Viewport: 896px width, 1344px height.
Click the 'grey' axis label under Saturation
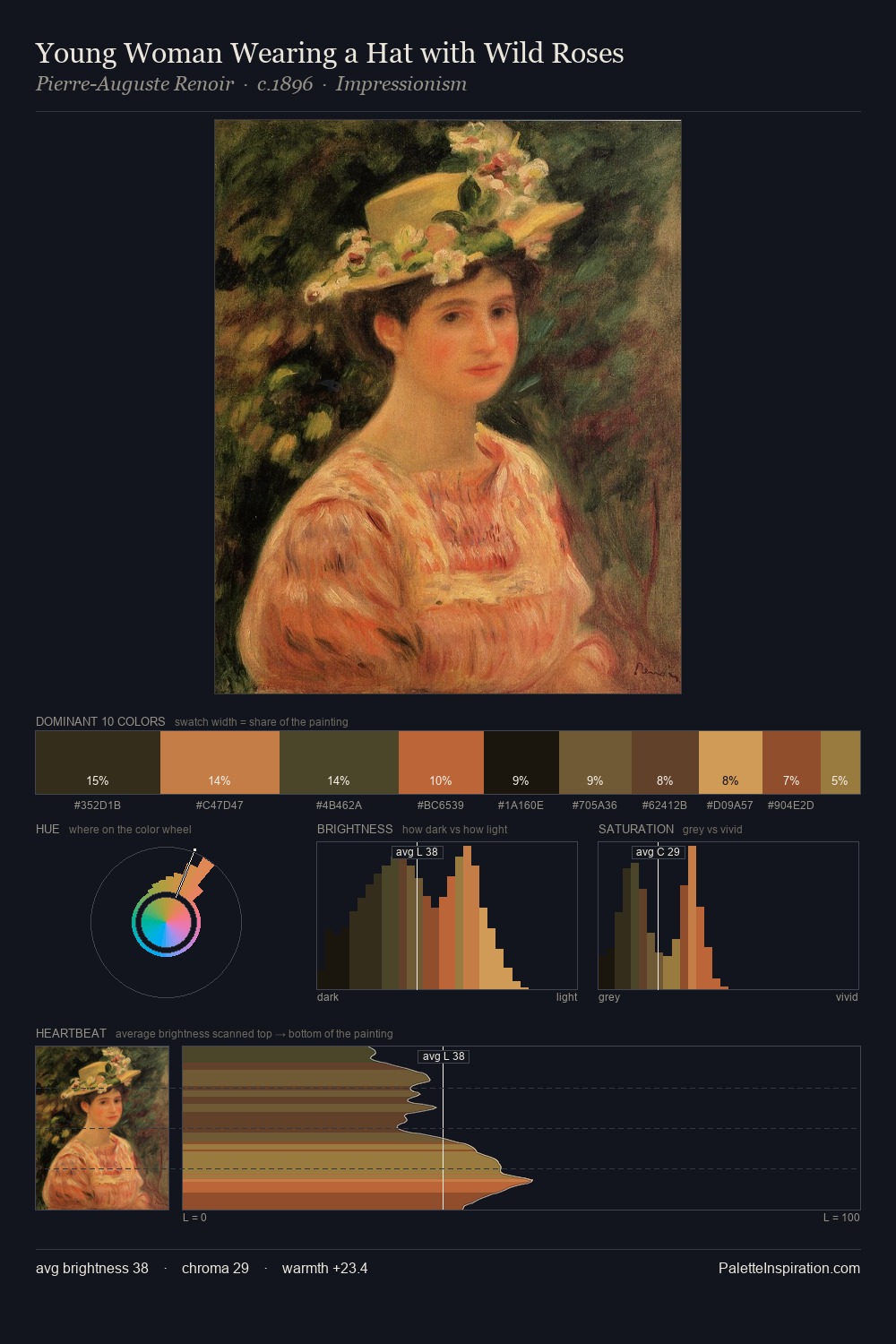pyautogui.click(x=609, y=997)
